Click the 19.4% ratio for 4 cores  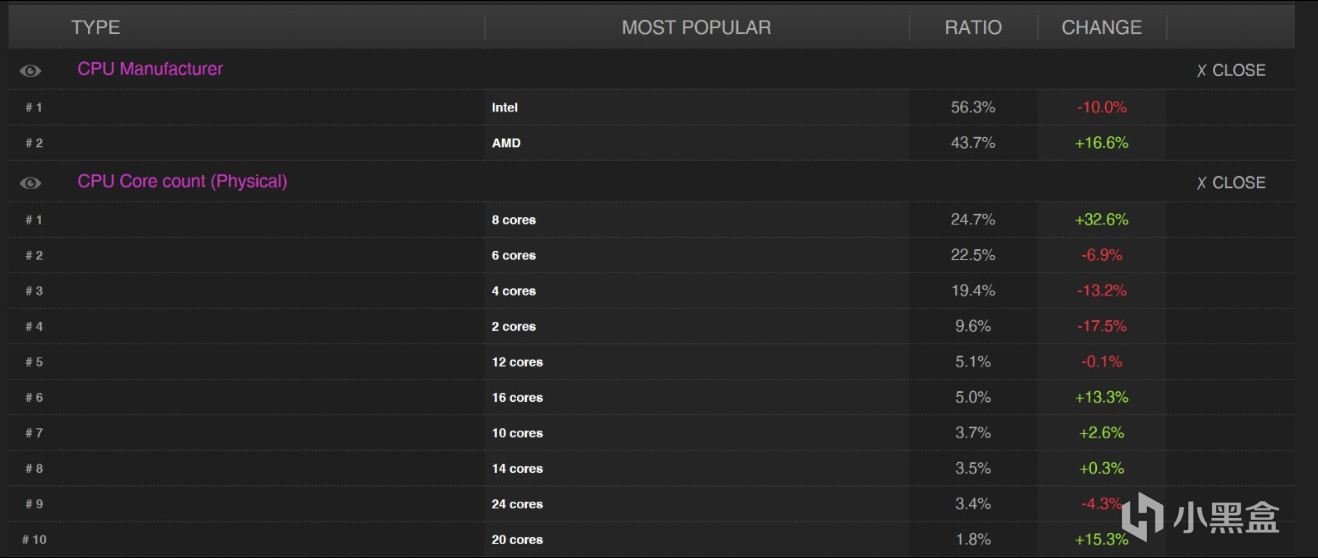coord(973,291)
